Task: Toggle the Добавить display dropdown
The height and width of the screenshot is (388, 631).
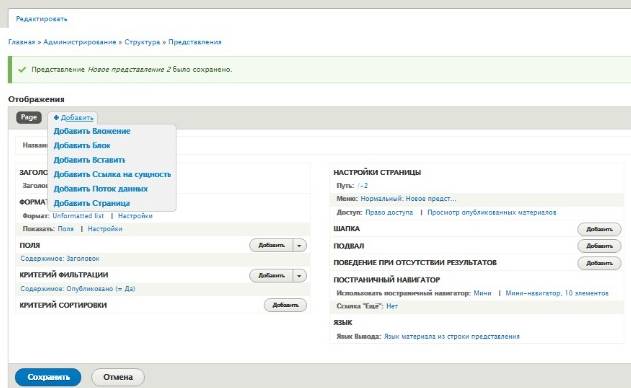Action: click(x=73, y=118)
